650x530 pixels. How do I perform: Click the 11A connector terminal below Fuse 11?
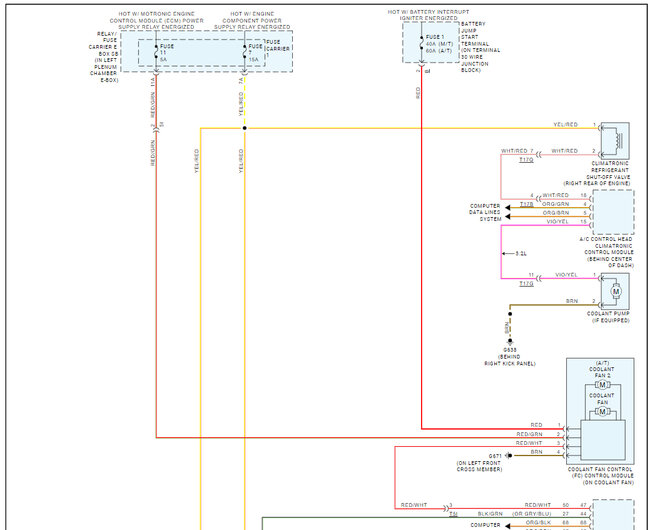click(156, 74)
